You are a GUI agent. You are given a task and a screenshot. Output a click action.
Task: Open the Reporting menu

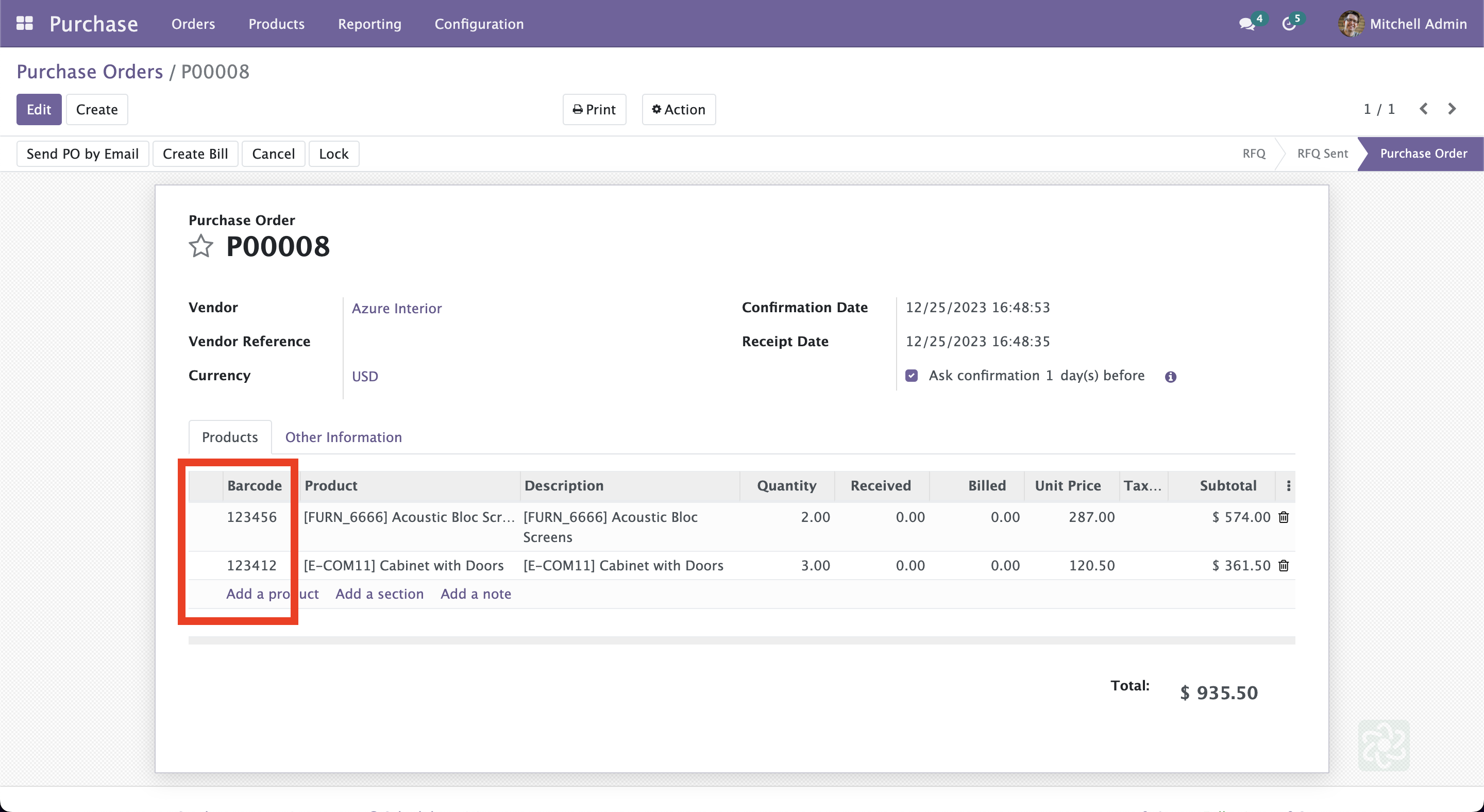click(x=369, y=24)
